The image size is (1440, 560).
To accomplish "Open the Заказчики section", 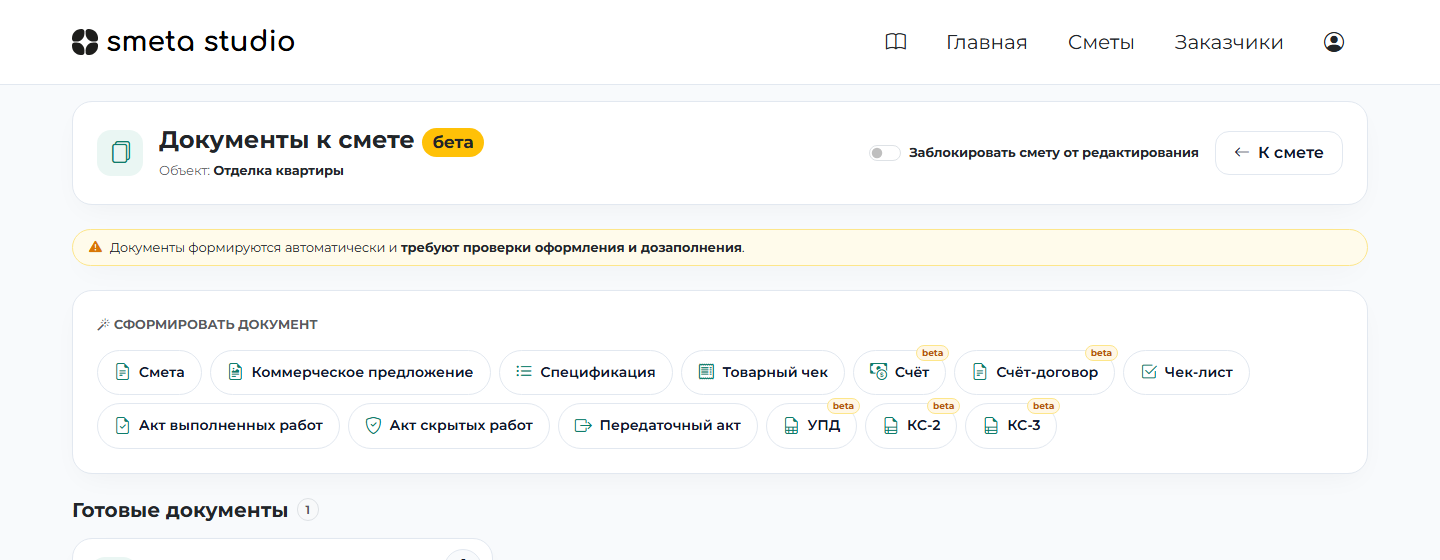I will click(x=1229, y=42).
